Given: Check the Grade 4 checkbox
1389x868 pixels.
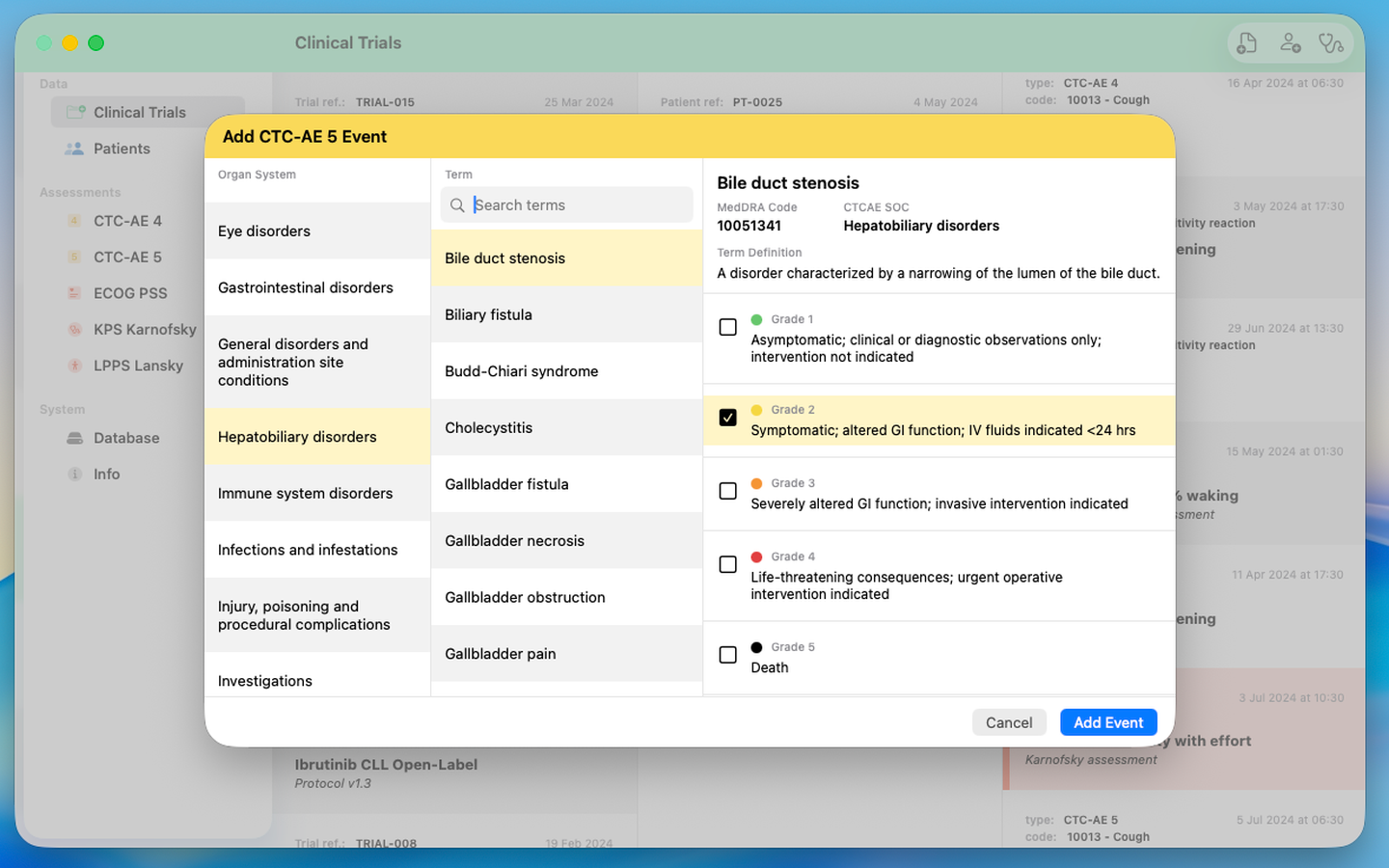Looking at the screenshot, I should (728, 564).
